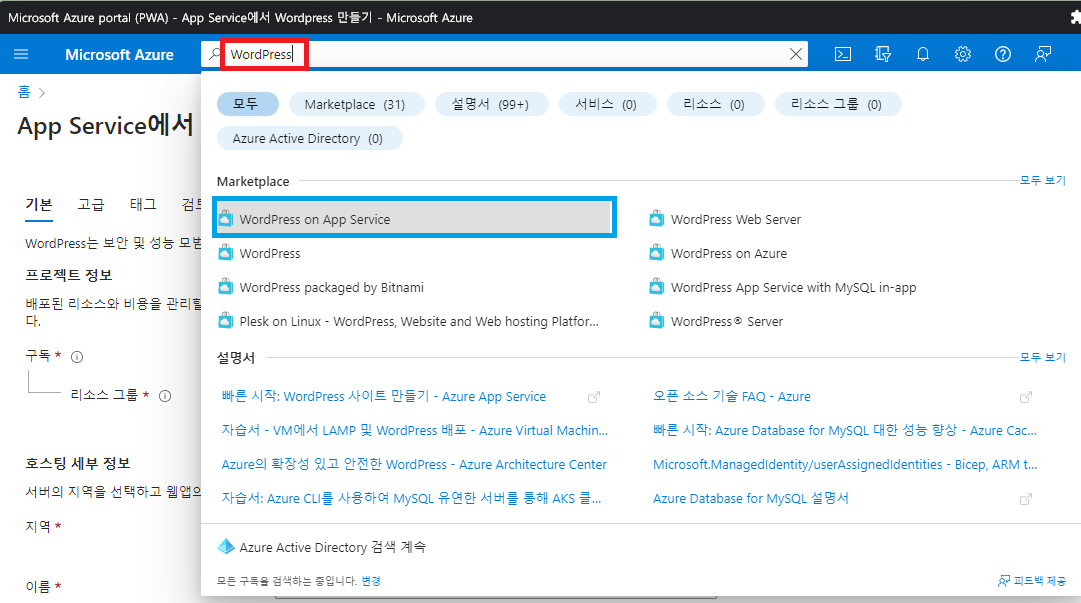The height and width of the screenshot is (603, 1081).
Task: Filter results by 설명서 (99+)
Action: pyautogui.click(x=491, y=104)
